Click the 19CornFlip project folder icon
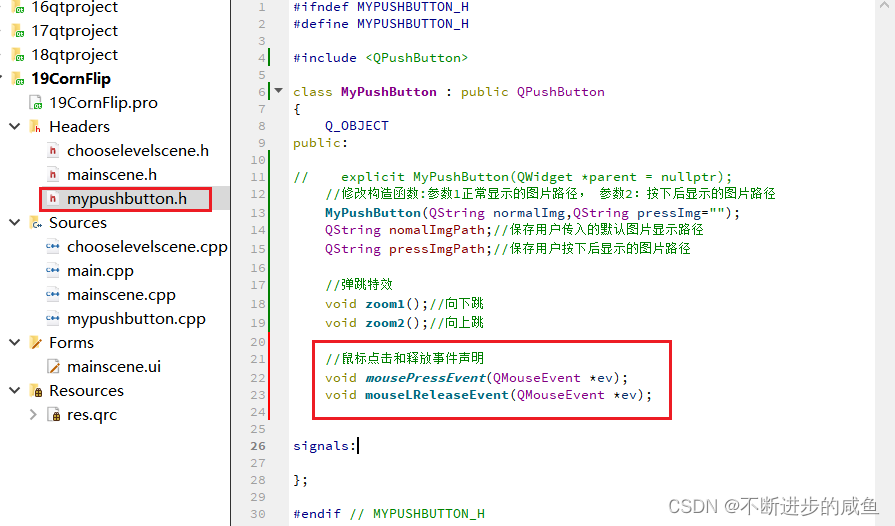The height and width of the screenshot is (526, 895). 19,79
